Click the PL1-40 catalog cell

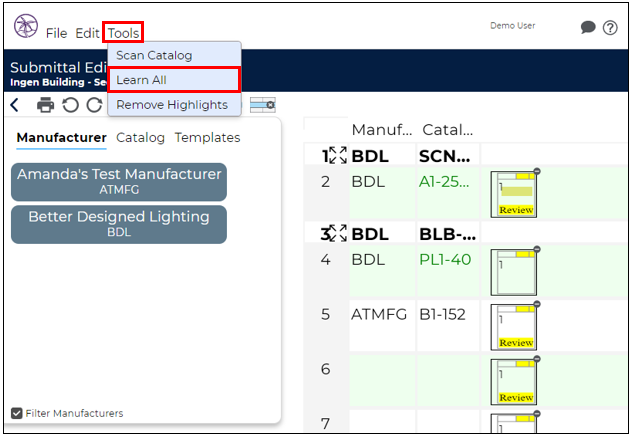pyautogui.click(x=447, y=270)
